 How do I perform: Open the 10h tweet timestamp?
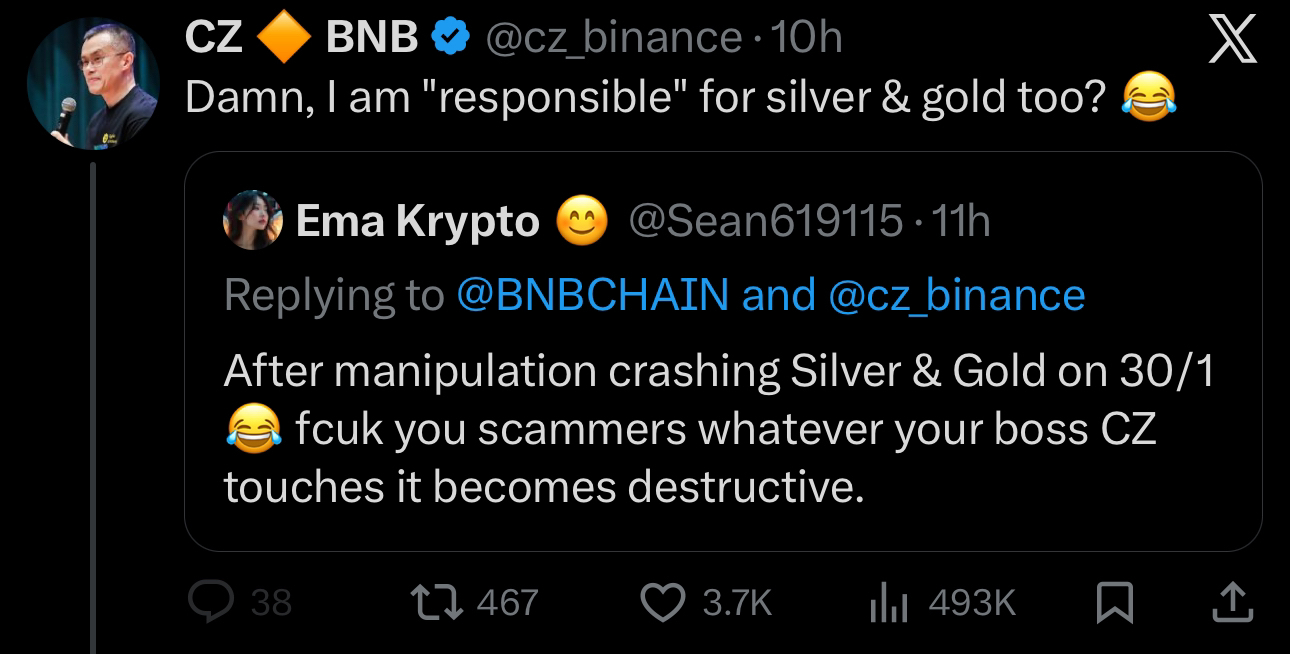[808, 39]
